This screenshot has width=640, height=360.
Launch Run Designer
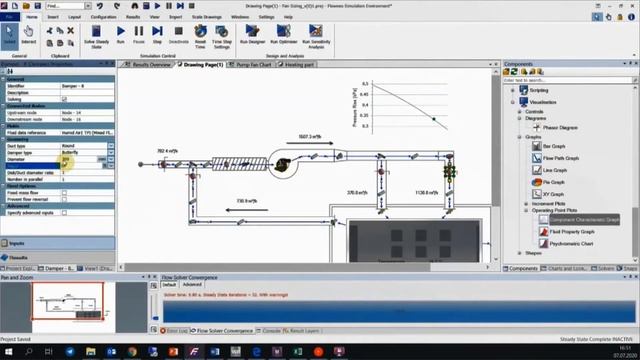[252, 31]
